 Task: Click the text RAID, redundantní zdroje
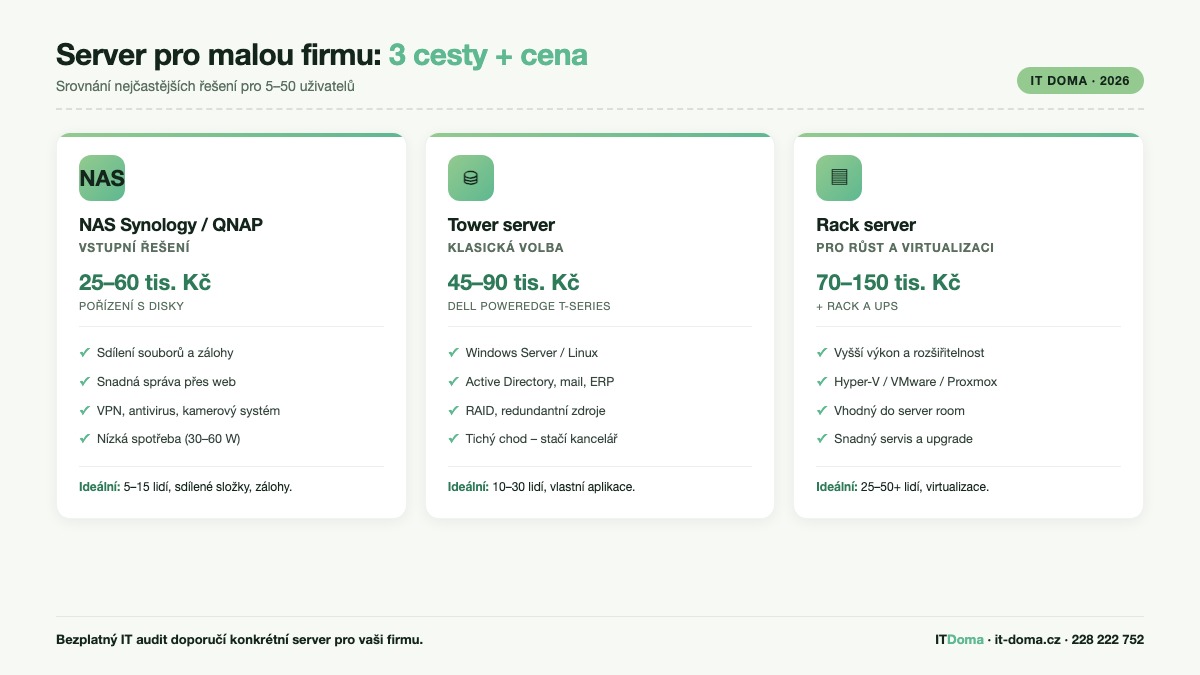536,411
